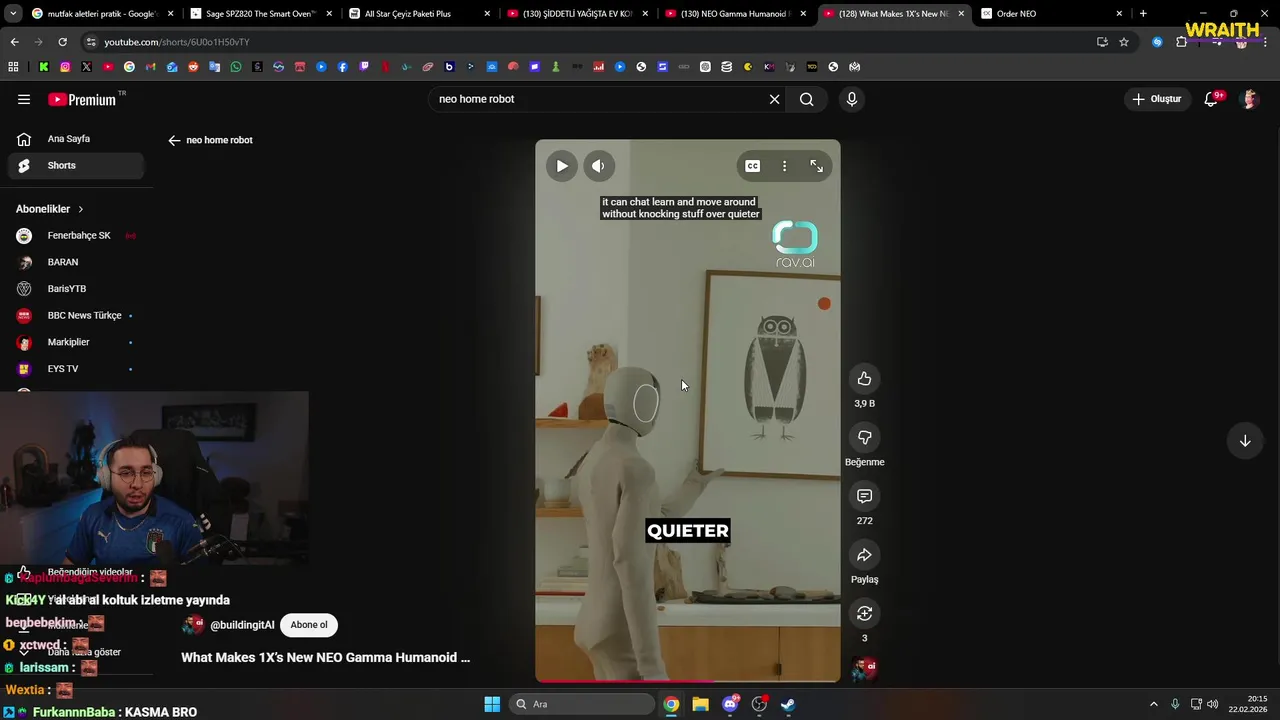Open the Short's three-dot more options

click(785, 166)
